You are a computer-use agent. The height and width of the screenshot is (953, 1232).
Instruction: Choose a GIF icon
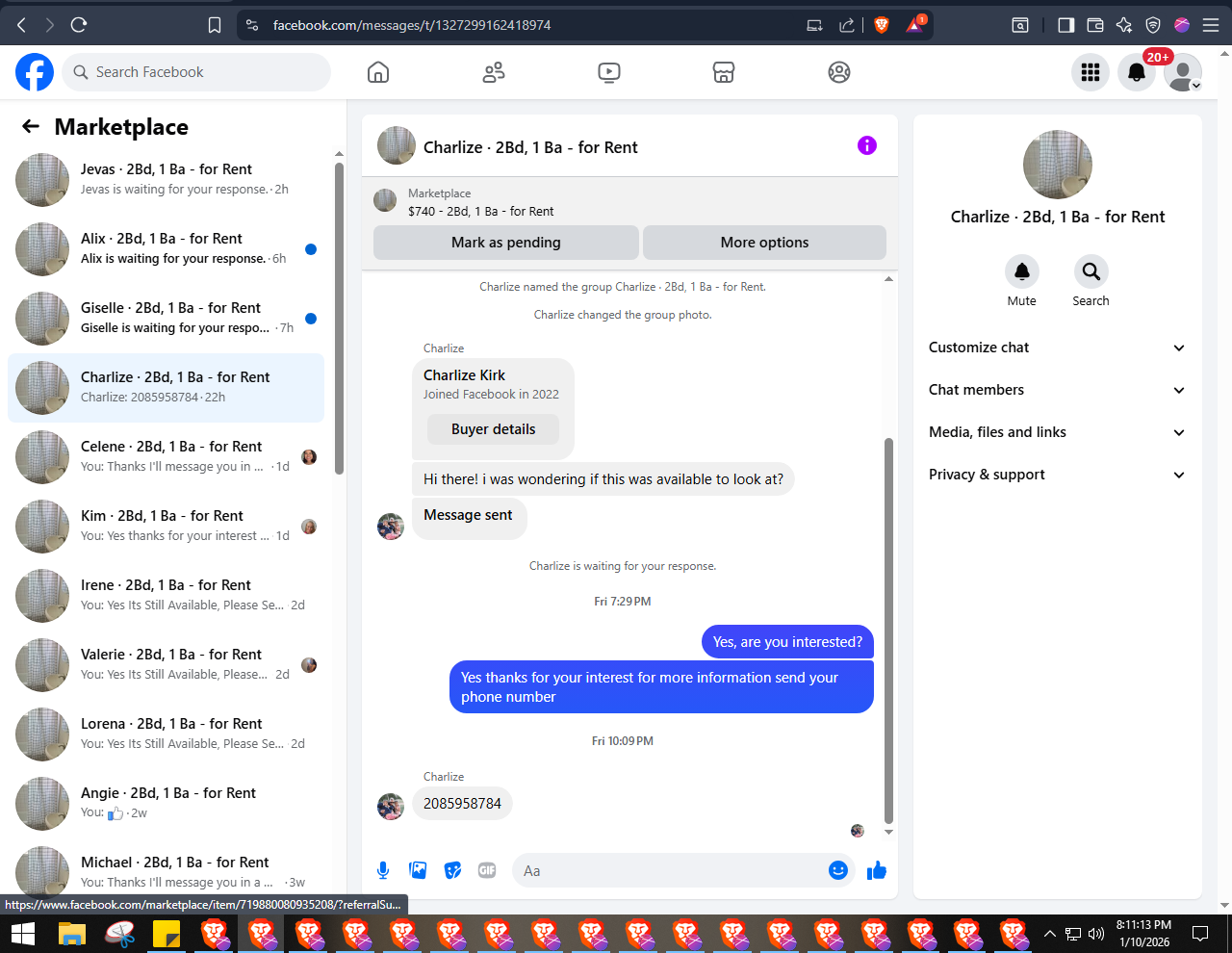(x=487, y=870)
